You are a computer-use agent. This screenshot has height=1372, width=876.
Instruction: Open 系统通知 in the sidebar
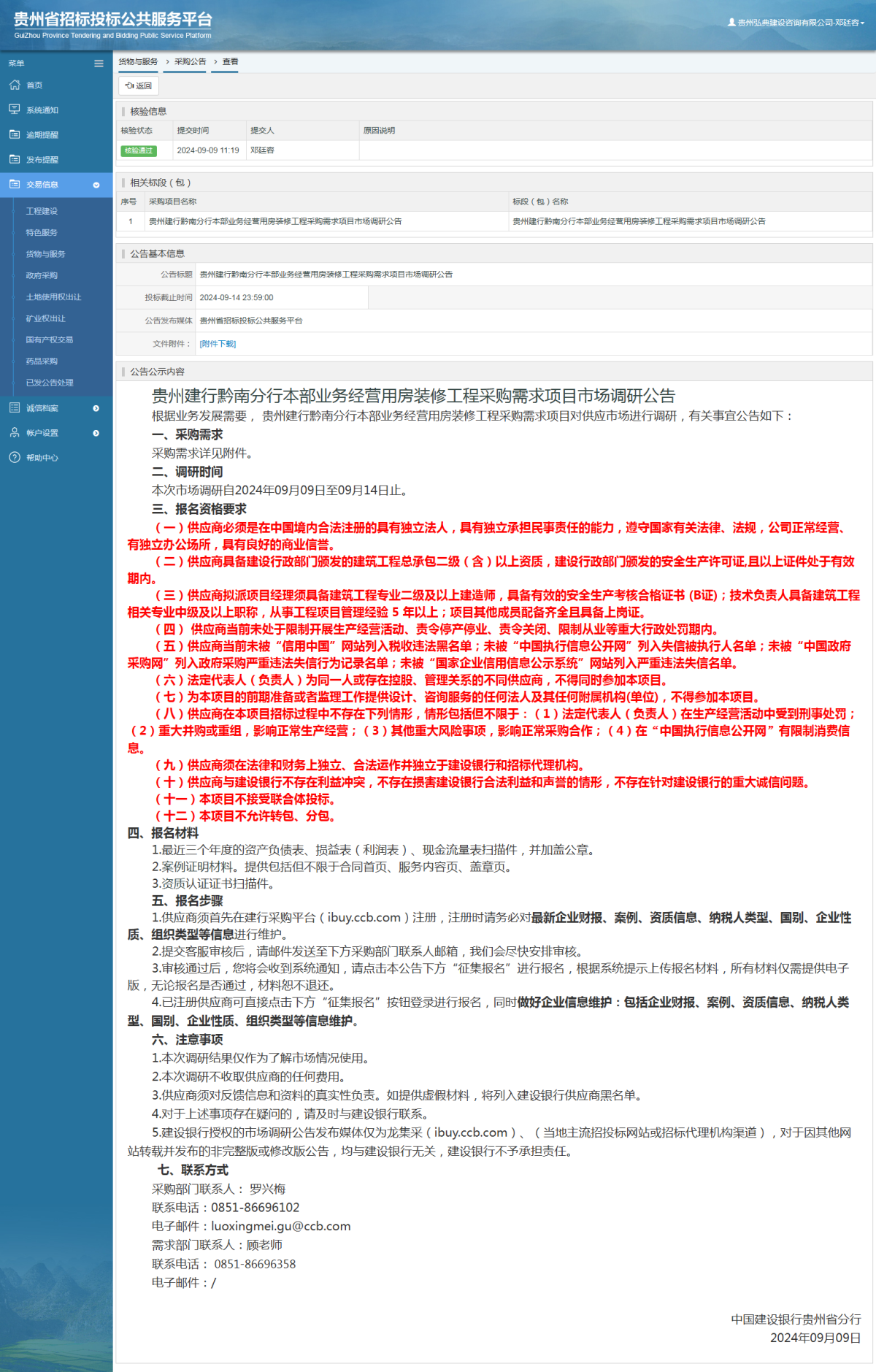(42, 110)
